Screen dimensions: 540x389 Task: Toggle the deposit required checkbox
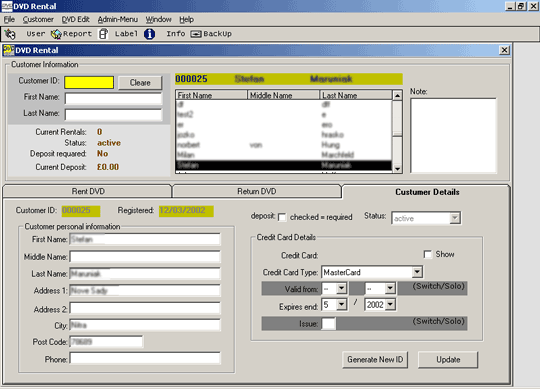282,217
